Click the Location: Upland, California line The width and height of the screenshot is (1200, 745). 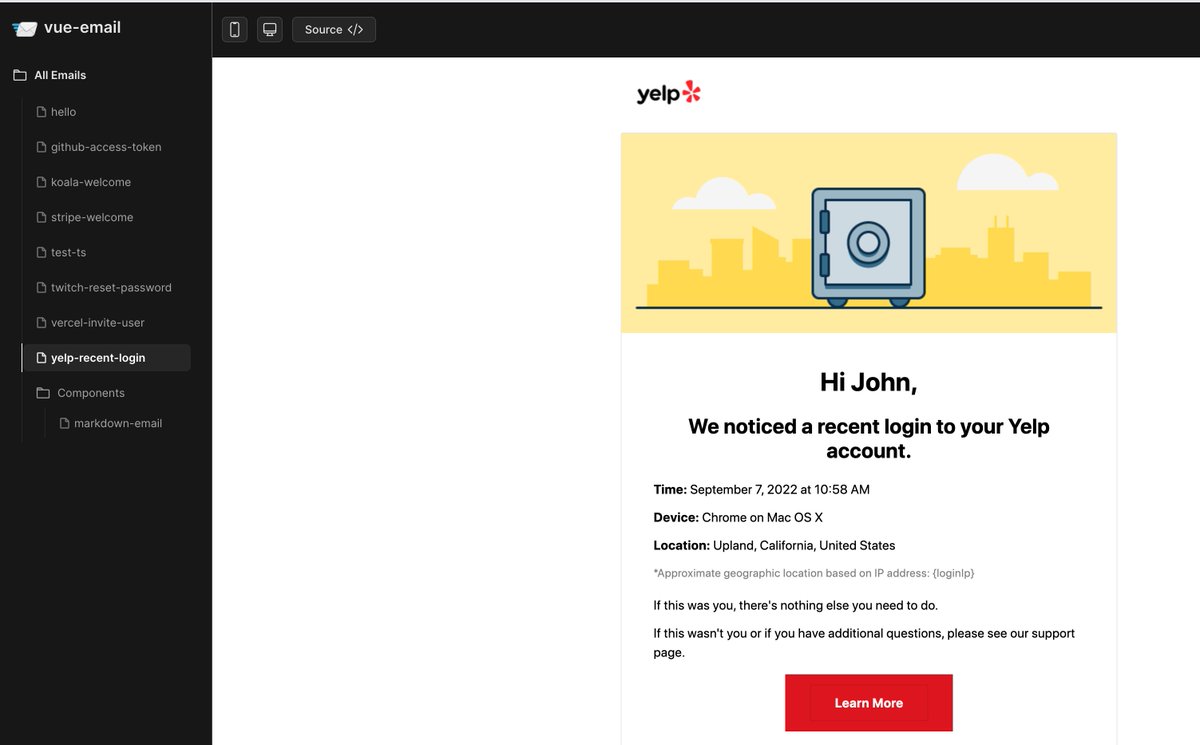[774, 546]
